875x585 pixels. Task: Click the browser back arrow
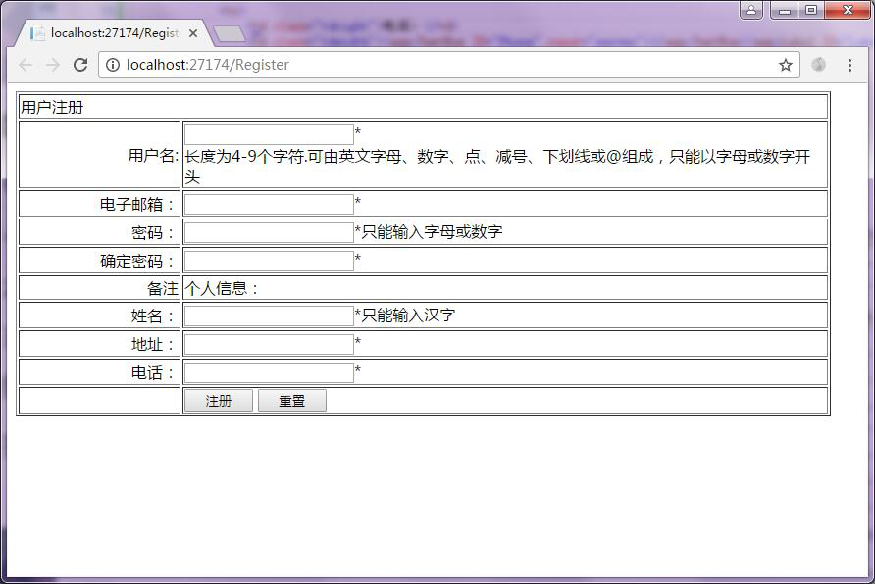pyautogui.click(x=26, y=65)
